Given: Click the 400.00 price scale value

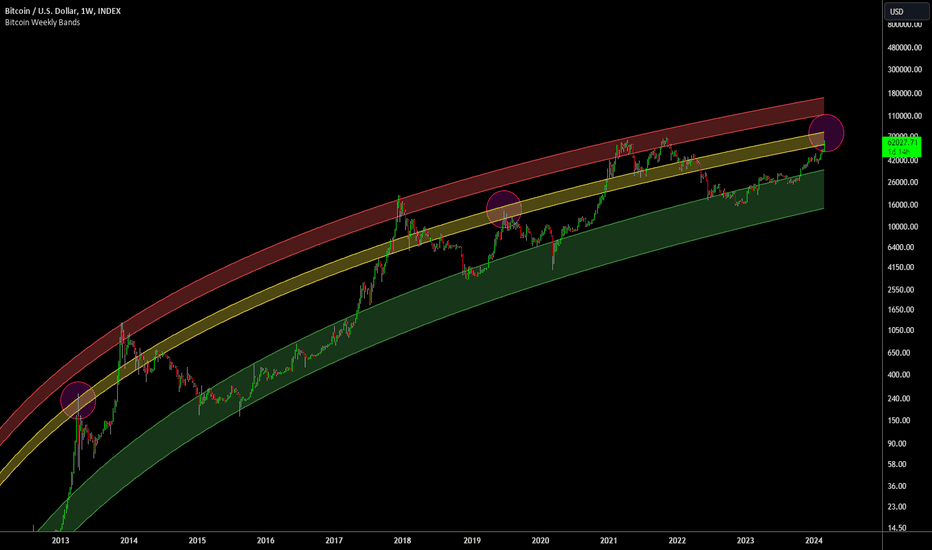Looking at the screenshot, I should (899, 375).
